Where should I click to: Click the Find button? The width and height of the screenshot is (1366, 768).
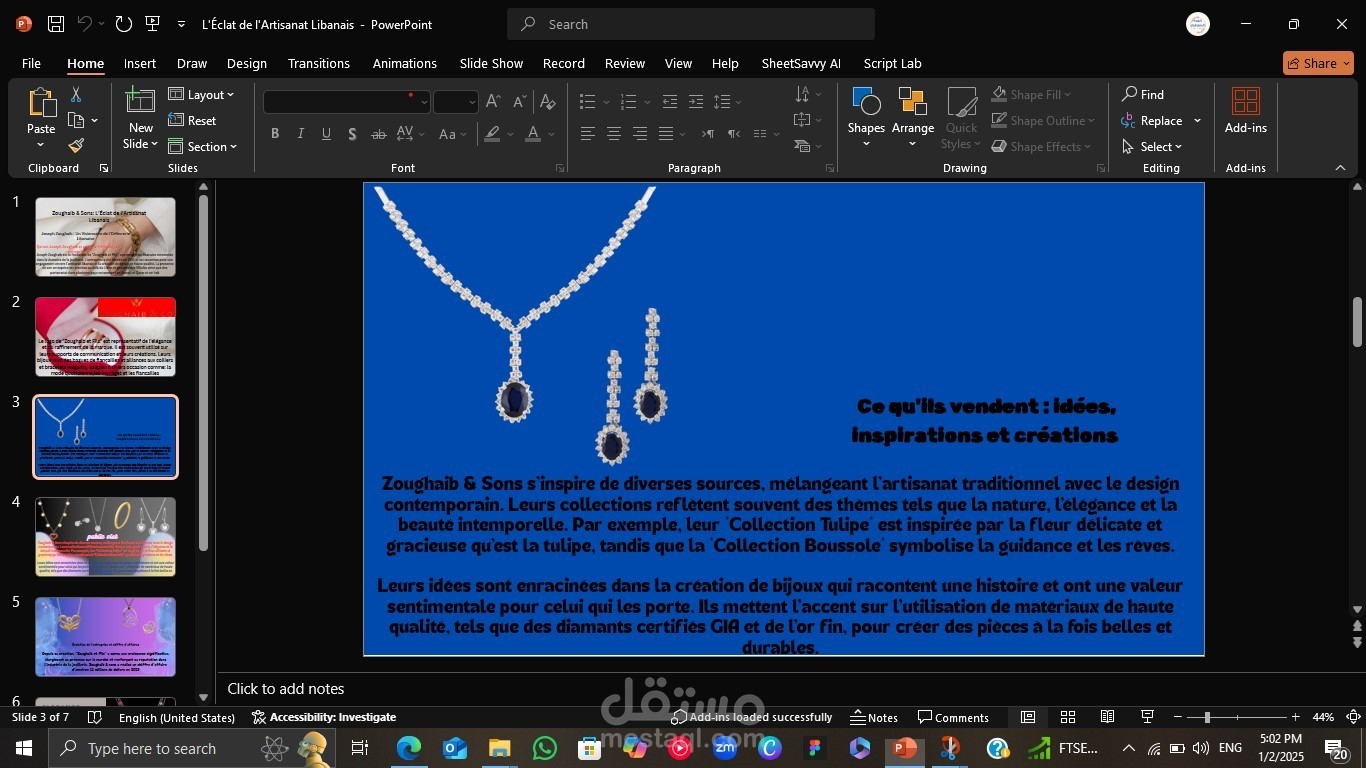pyautogui.click(x=1143, y=94)
